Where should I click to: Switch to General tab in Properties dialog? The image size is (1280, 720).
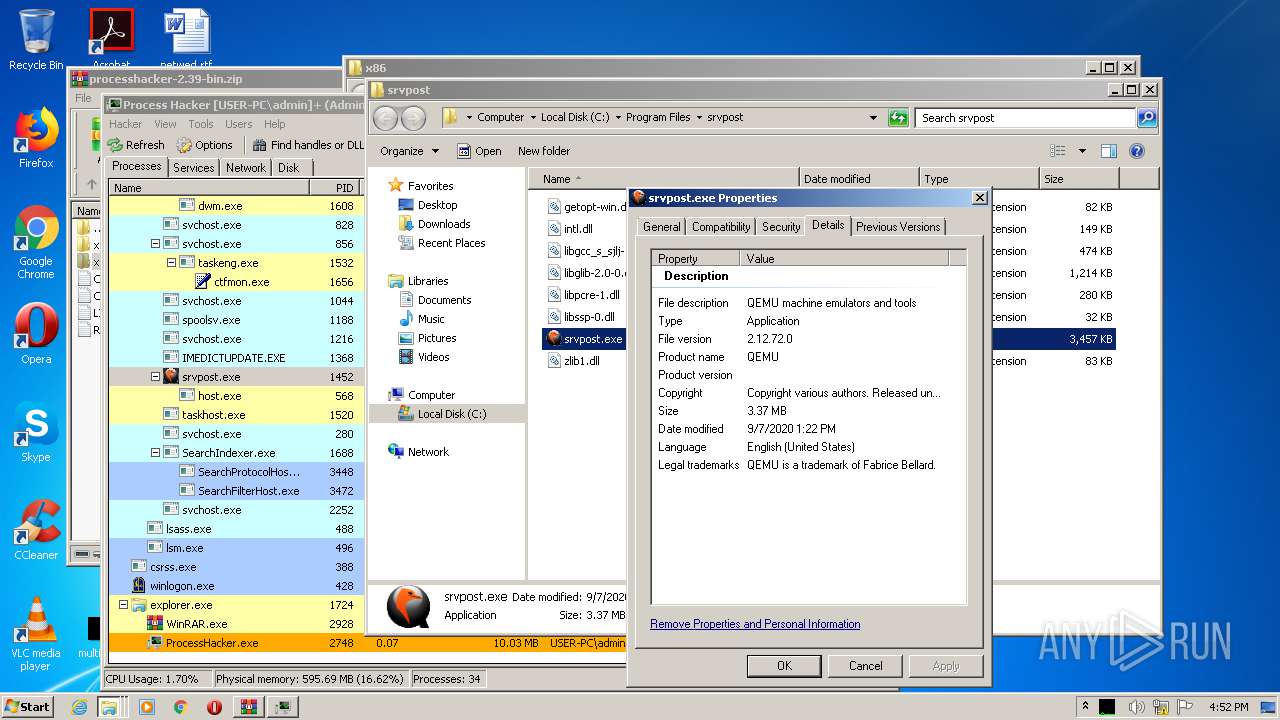(661, 227)
